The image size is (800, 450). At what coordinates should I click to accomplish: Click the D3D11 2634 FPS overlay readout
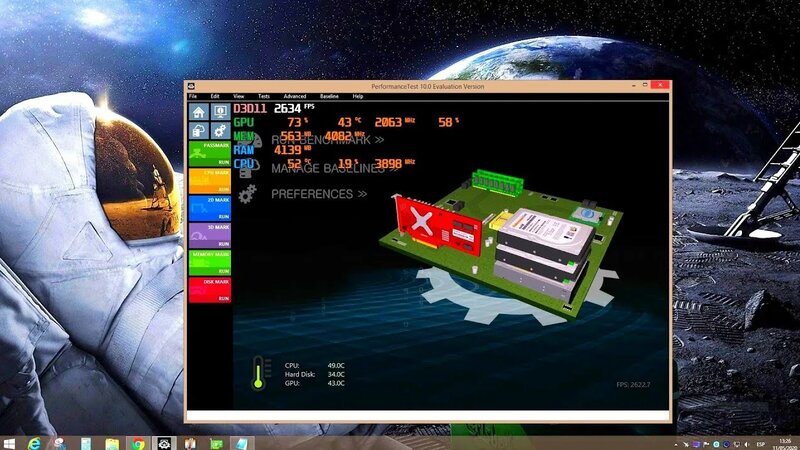(x=274, y=108)
